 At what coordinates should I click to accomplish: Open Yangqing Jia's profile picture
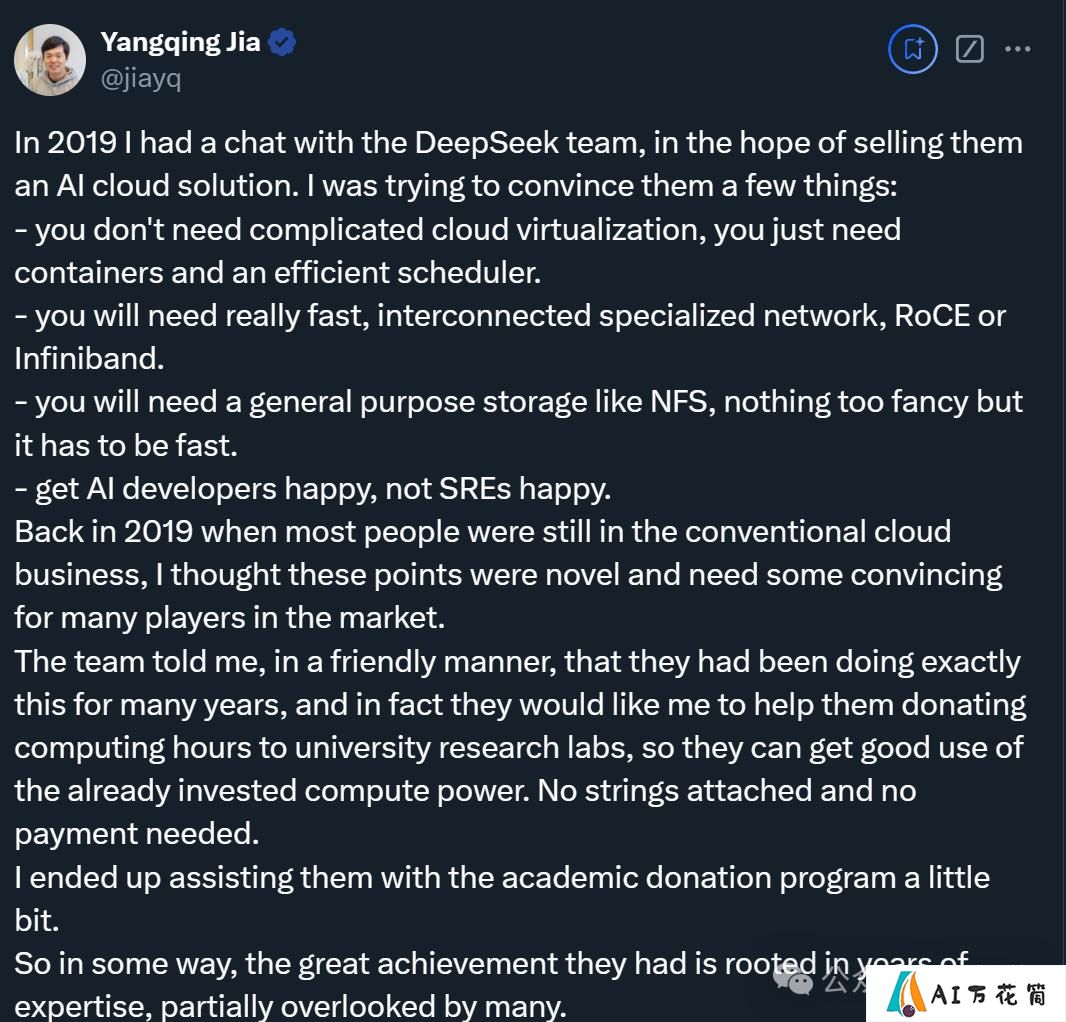(x=50, y=60)
